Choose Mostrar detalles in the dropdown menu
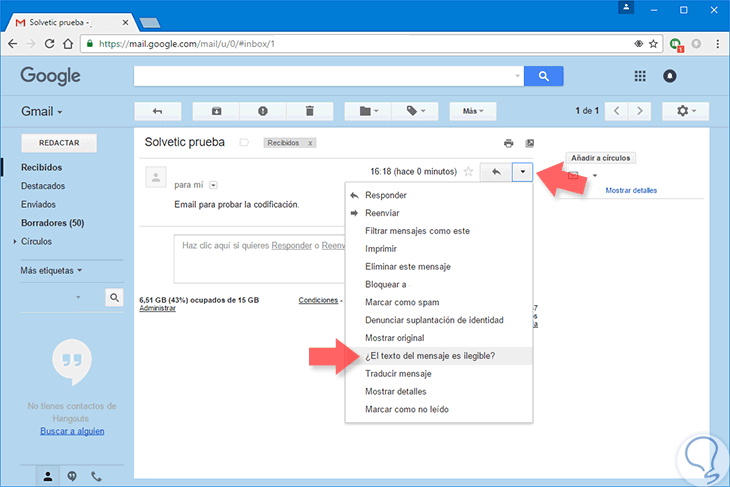 (439, 392)
